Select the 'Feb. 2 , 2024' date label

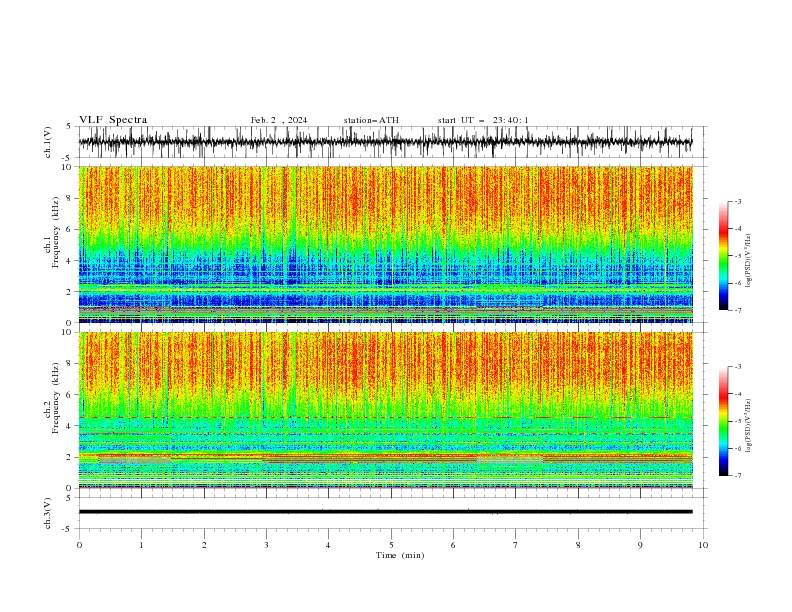click(x=279, y=120)
